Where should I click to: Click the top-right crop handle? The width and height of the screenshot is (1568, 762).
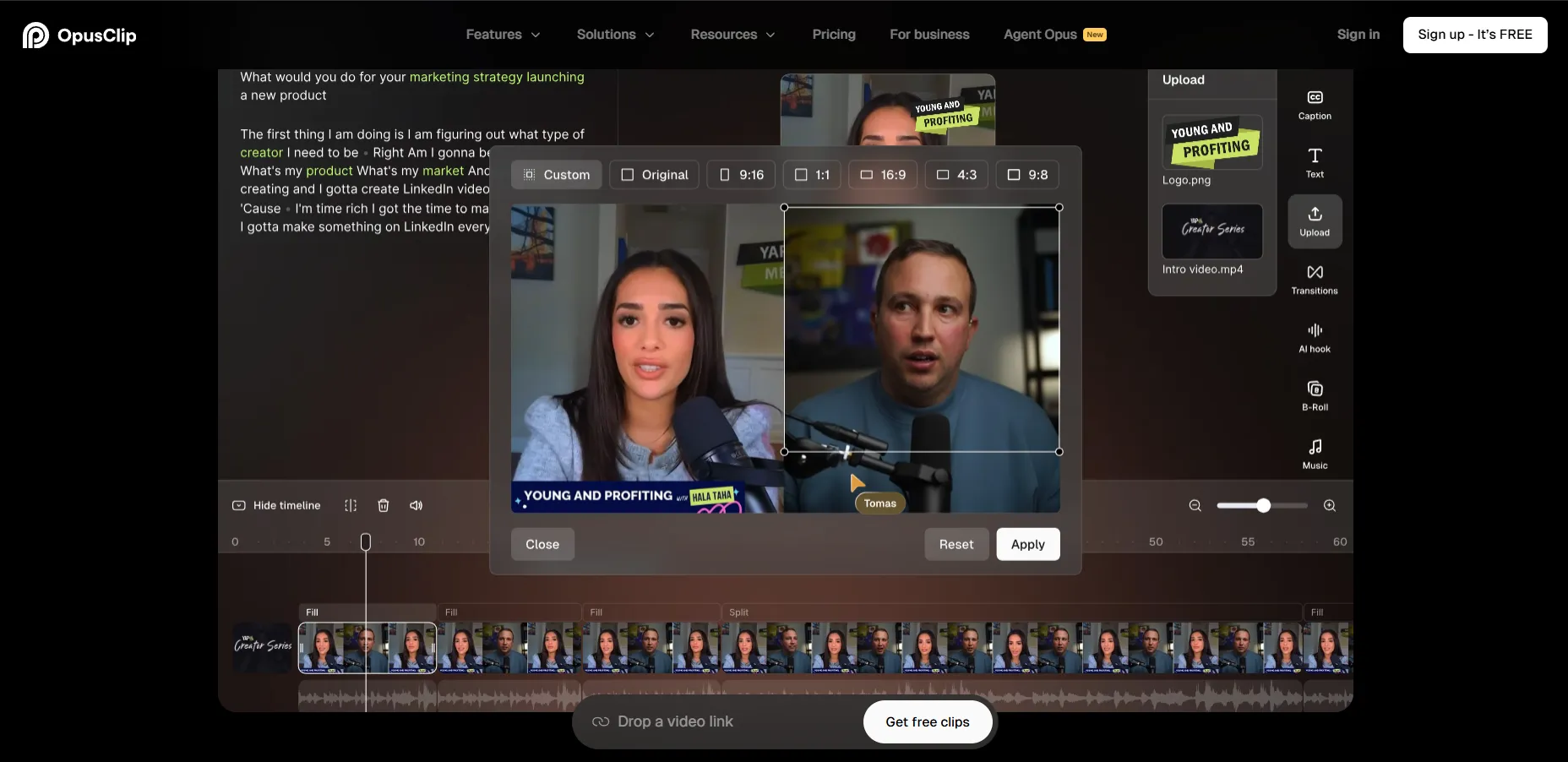click(x=1059, y=207)
